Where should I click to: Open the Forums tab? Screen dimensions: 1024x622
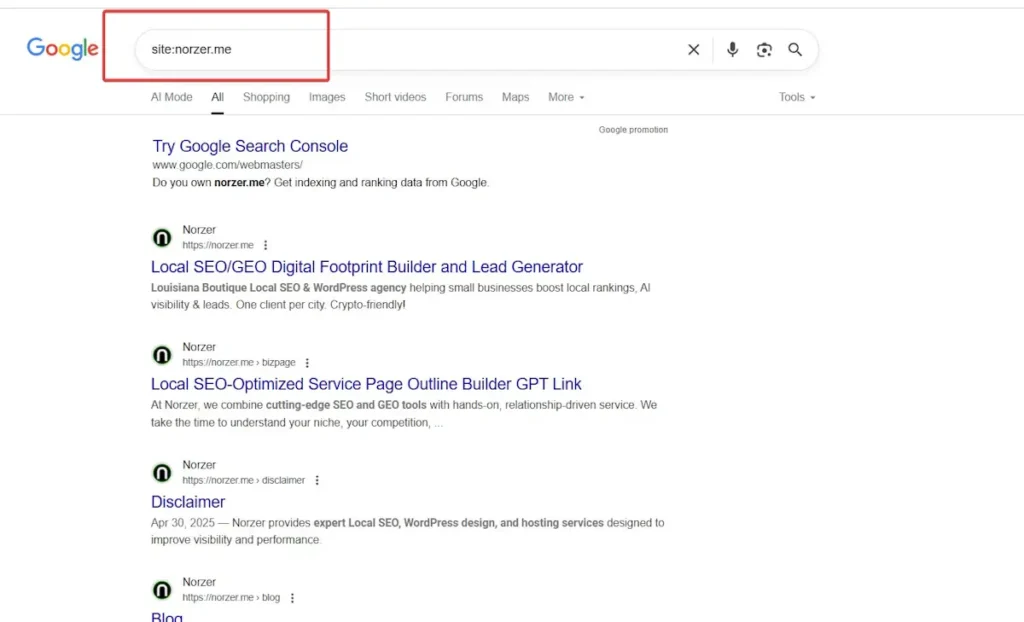coord(464,97)
